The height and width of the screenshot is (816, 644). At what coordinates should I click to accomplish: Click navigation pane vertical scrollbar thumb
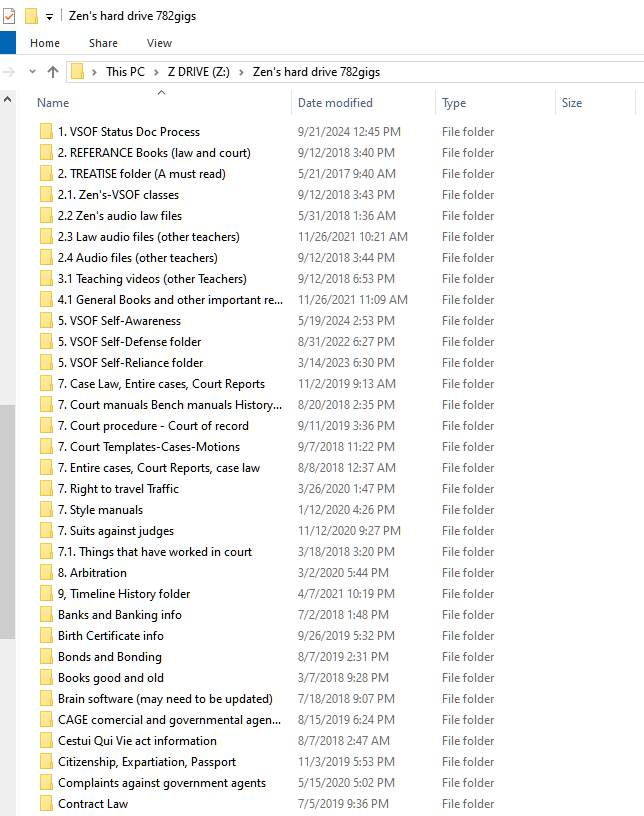pos(7,520)
